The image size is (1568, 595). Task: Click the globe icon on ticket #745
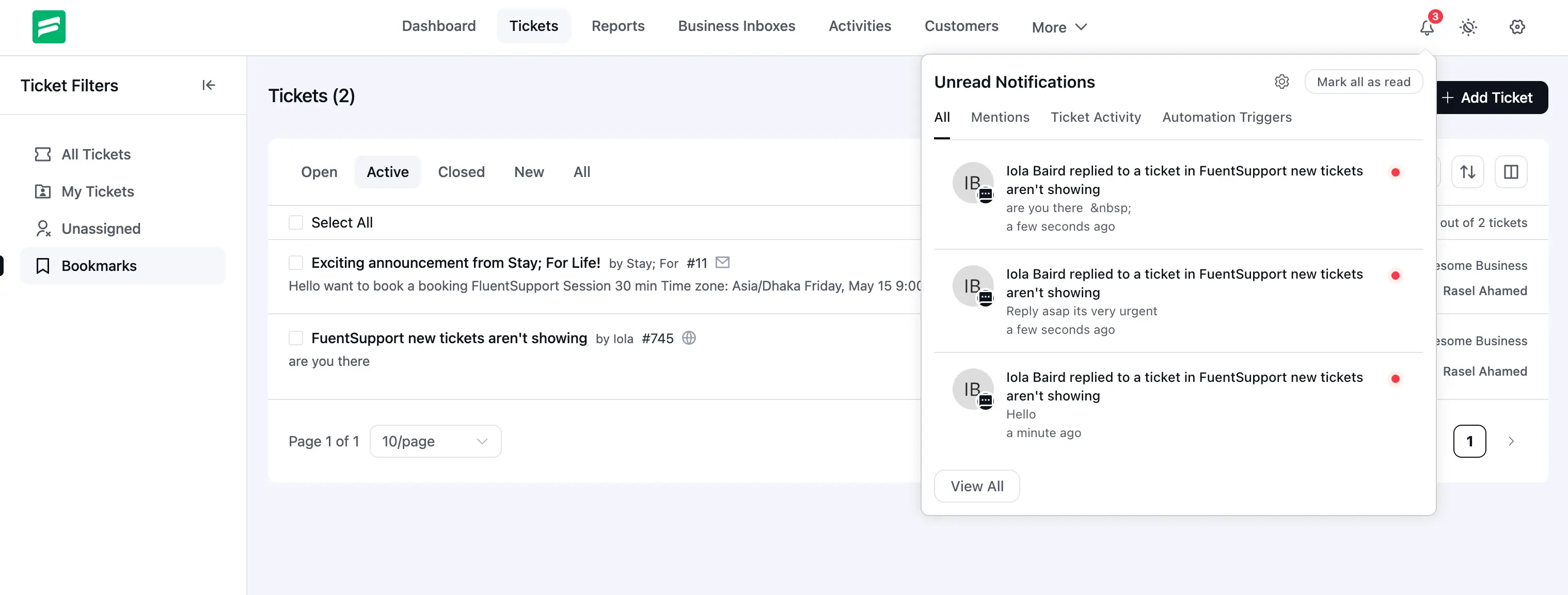click(689, 337)
